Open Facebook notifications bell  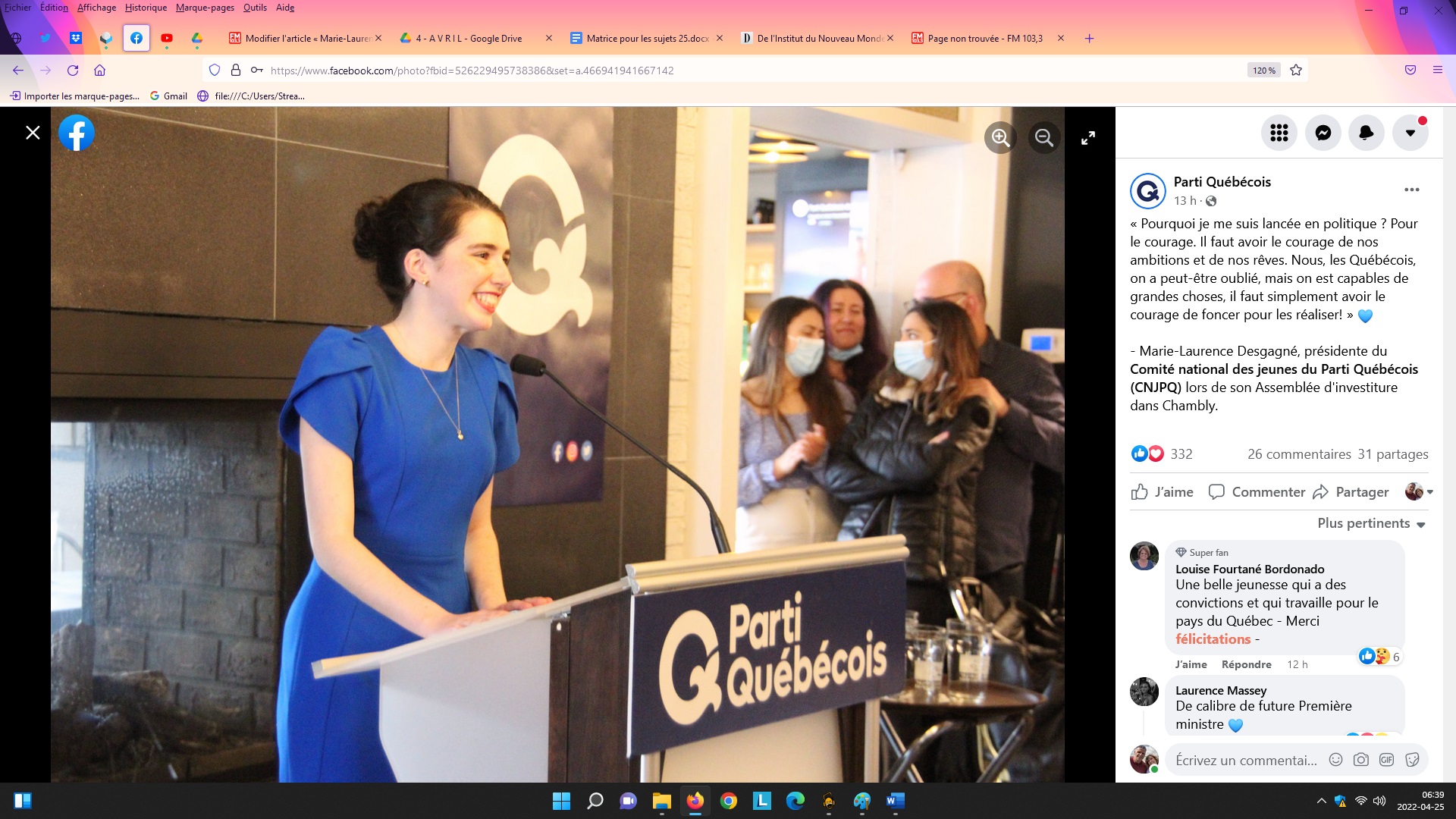1367,133
